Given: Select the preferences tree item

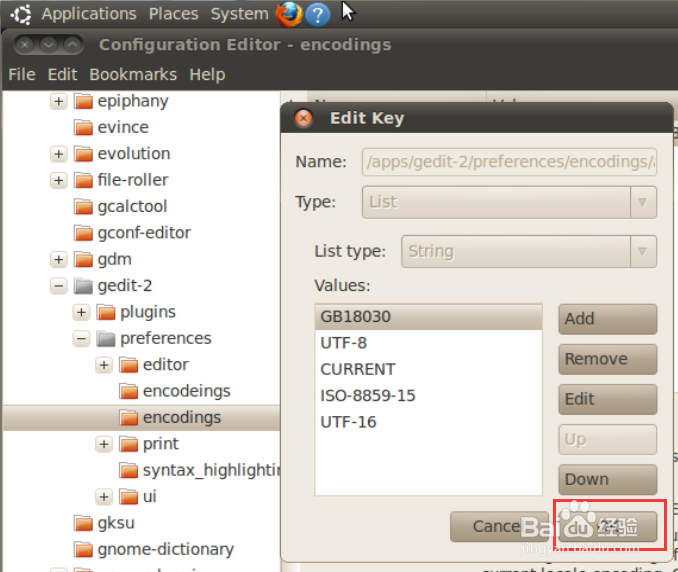Looking at the screenshot, I should pos(166,339).
